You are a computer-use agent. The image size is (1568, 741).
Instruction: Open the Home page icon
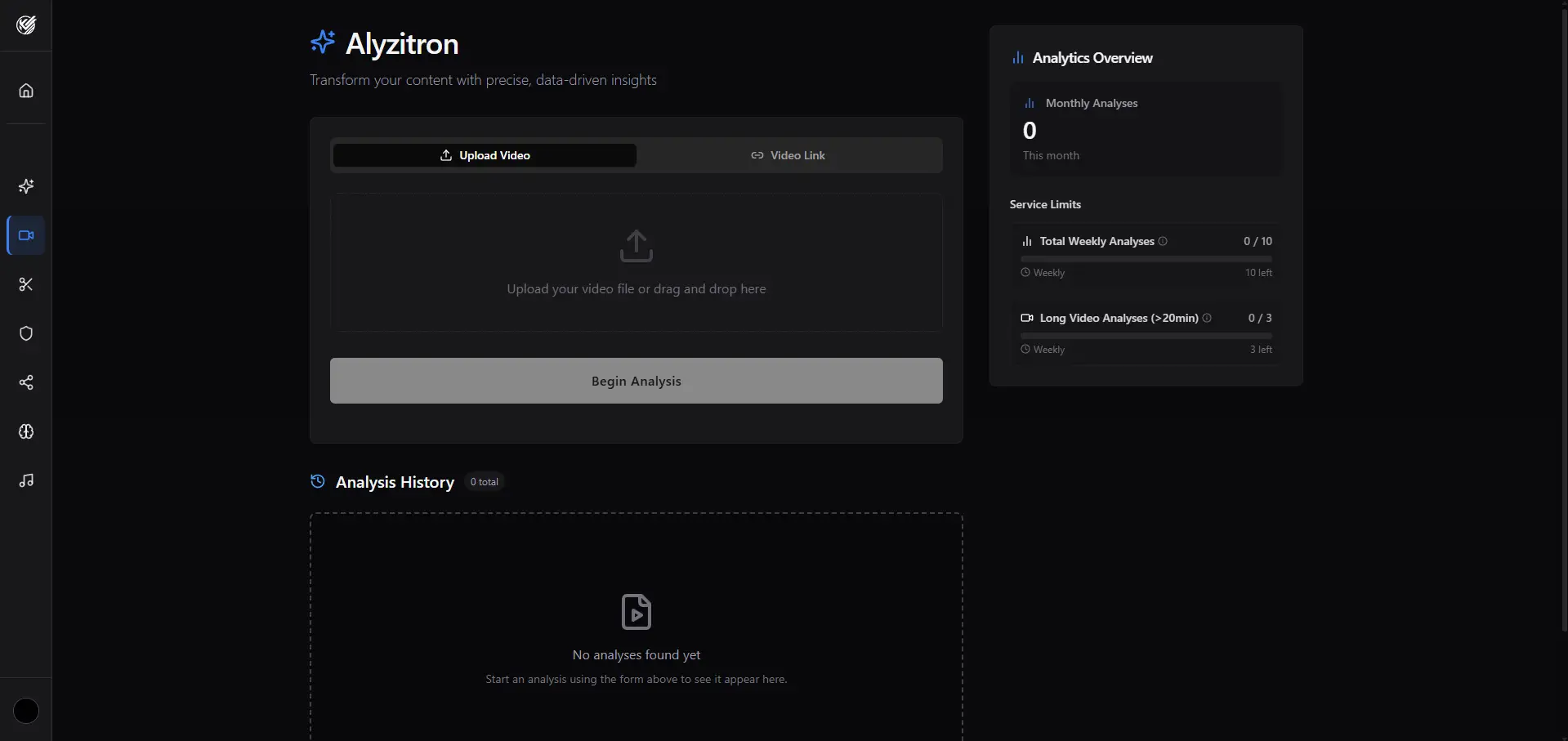coord(26,91)
